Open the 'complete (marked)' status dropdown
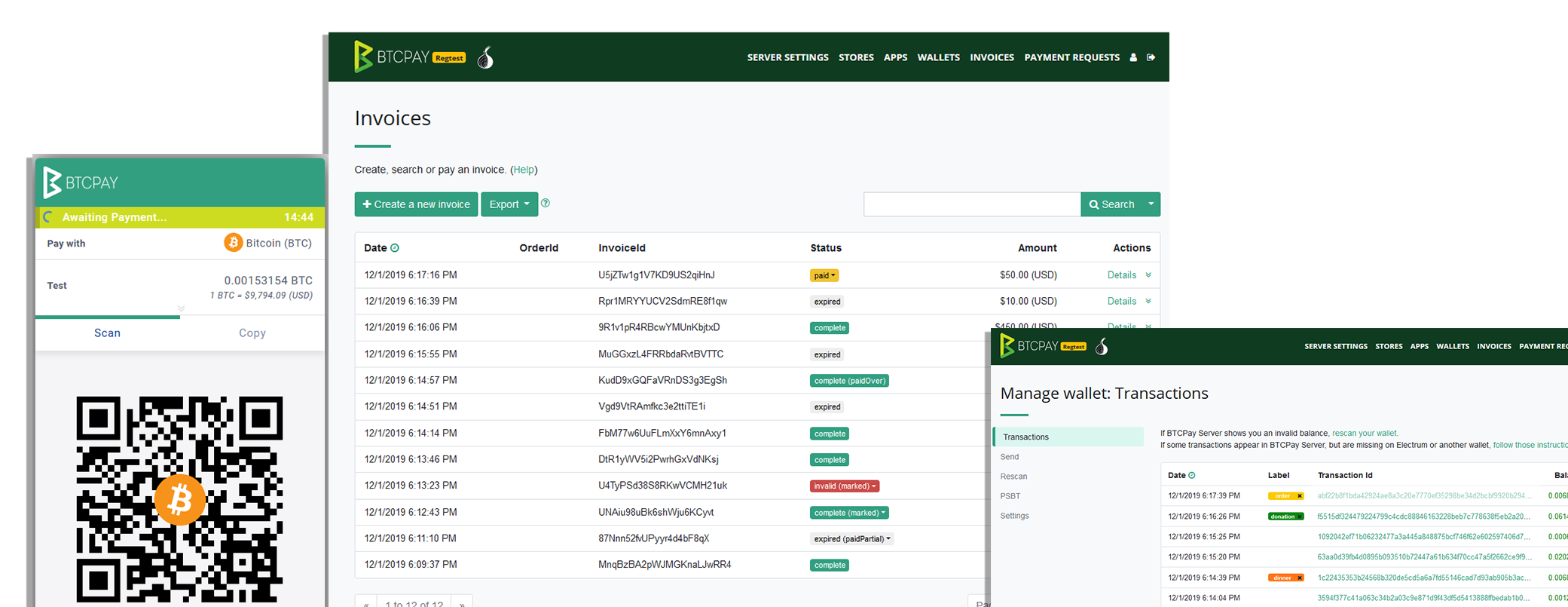The width and height of the screenshot is (1568, 607). (849, 513)
